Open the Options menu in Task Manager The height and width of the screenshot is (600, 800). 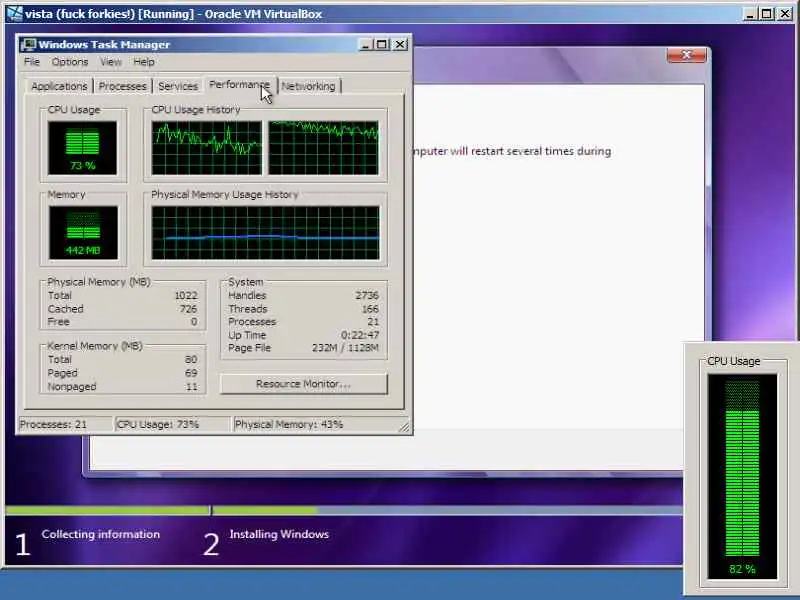[x=70, y=62]
